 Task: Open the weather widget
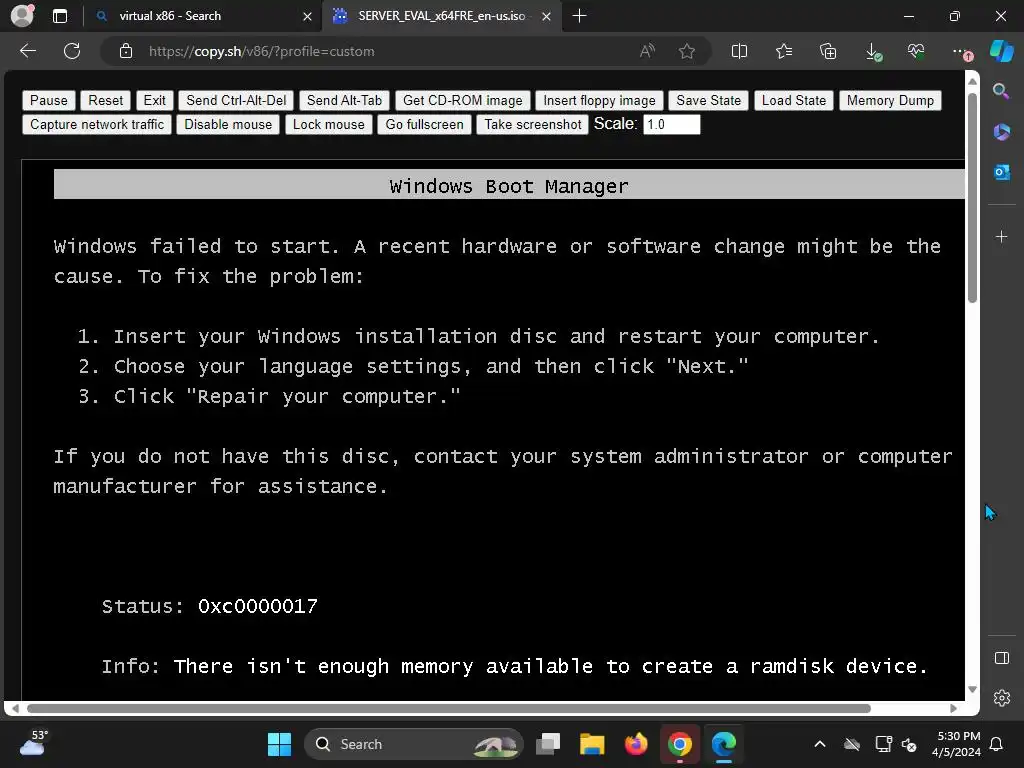coord(33,743)
